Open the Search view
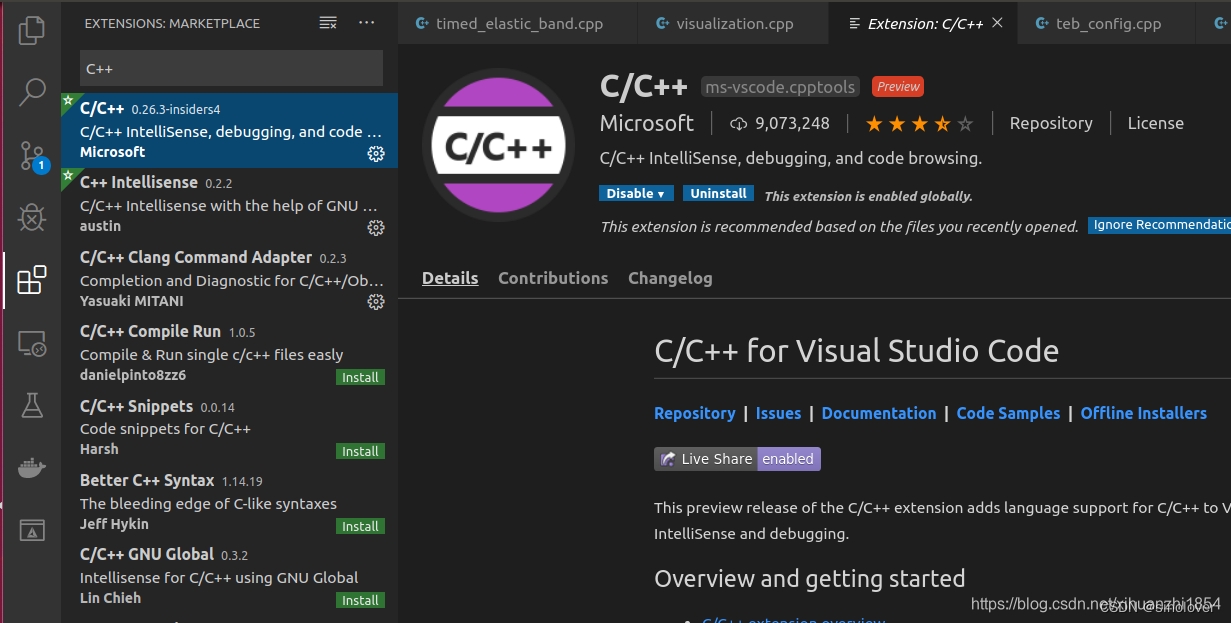Screen dimensions: 1231x623 31,91
